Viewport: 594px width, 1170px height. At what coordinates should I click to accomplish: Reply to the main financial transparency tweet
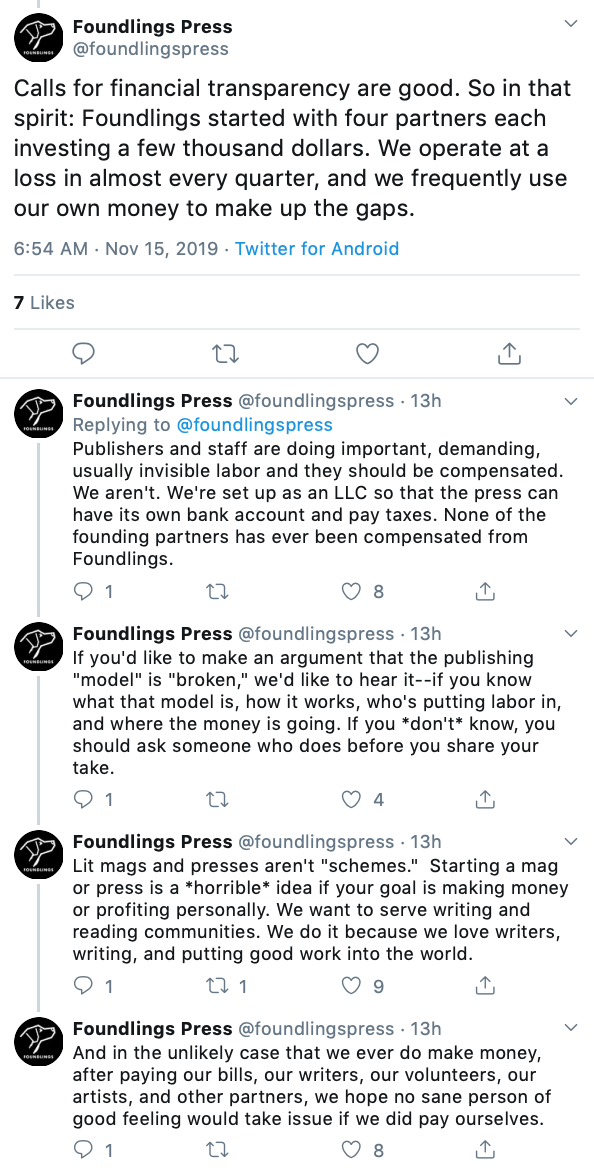point(84,354)
